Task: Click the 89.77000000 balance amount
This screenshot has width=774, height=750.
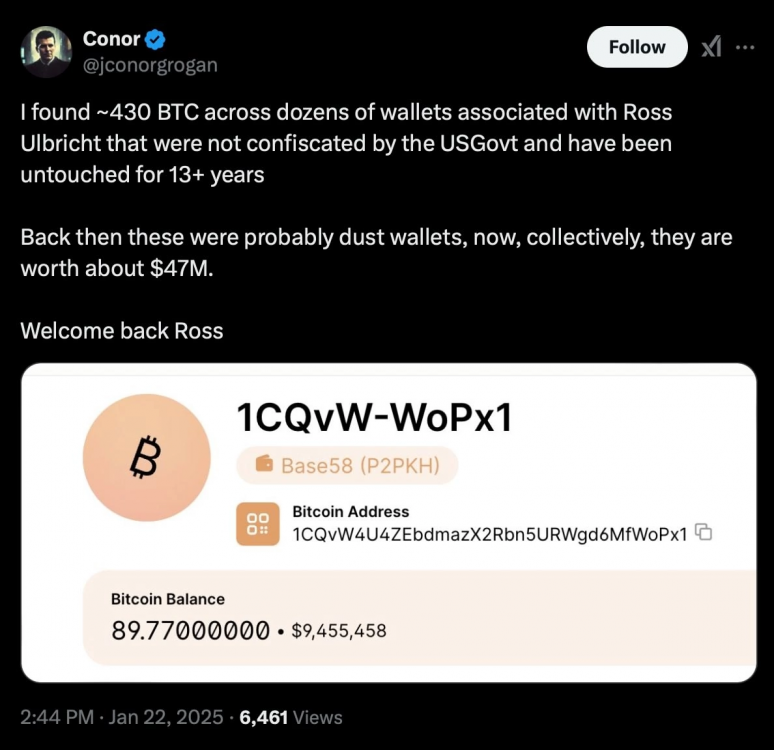Action: pos(190,630)
